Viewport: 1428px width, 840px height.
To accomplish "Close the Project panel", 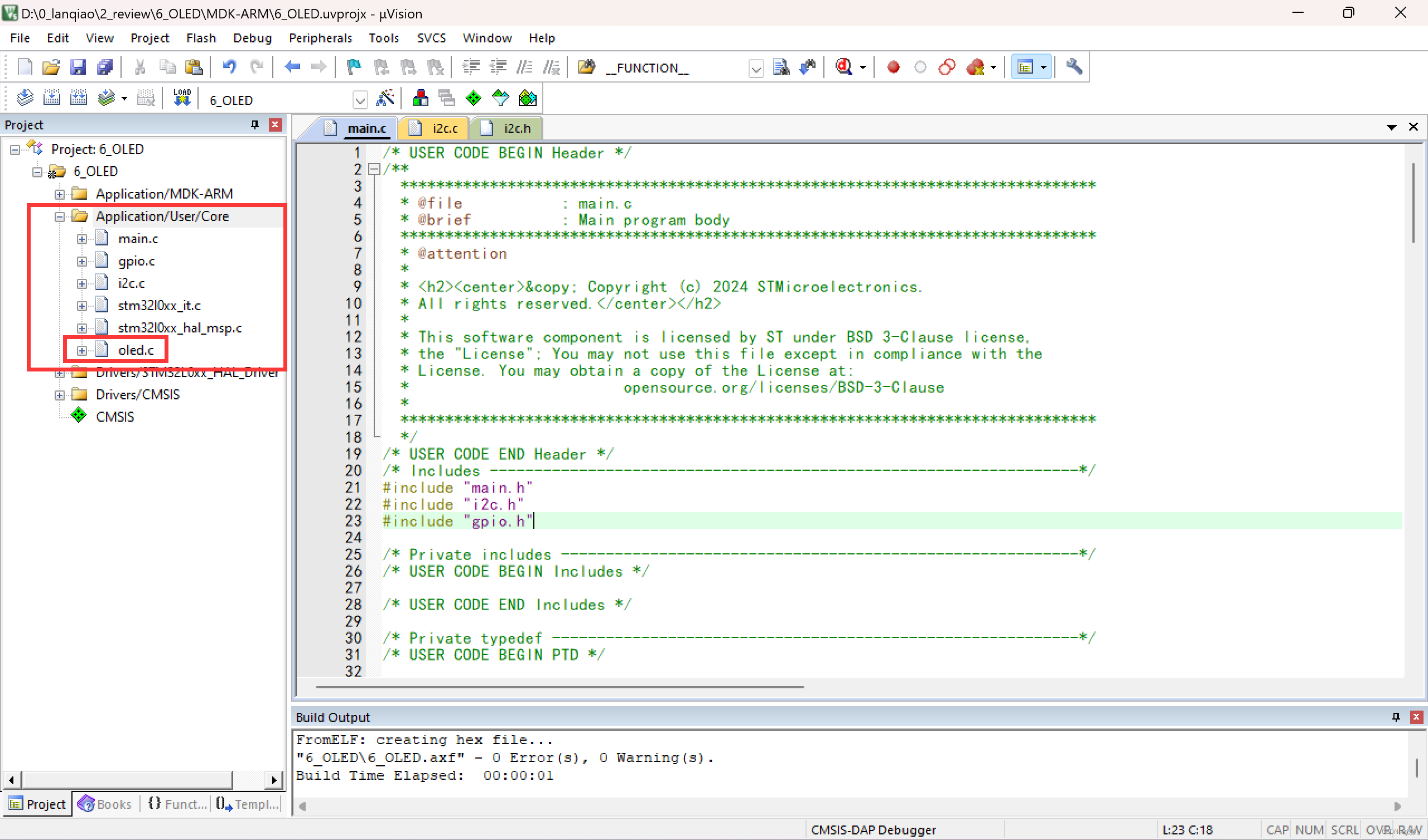I will click(x=276, y=125).
